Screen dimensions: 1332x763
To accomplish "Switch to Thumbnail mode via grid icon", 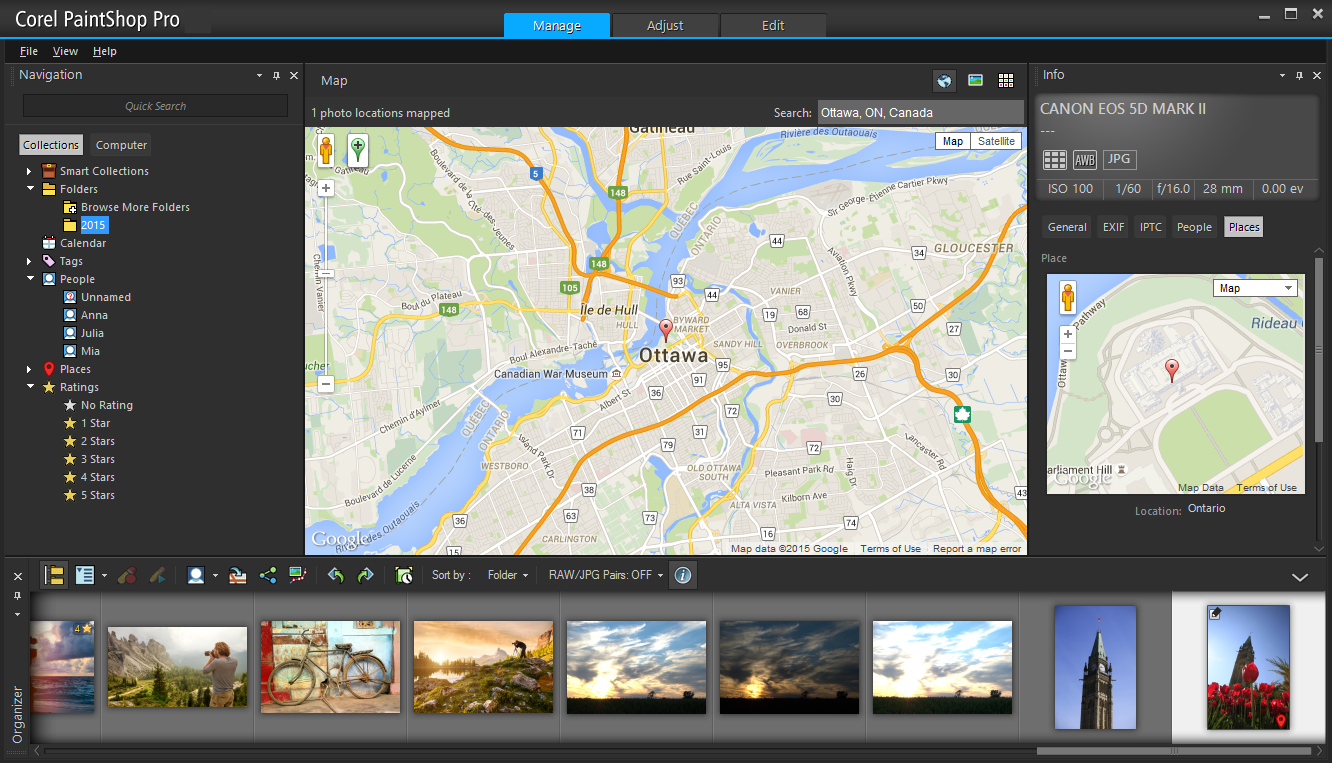I will click(1006, 81).
